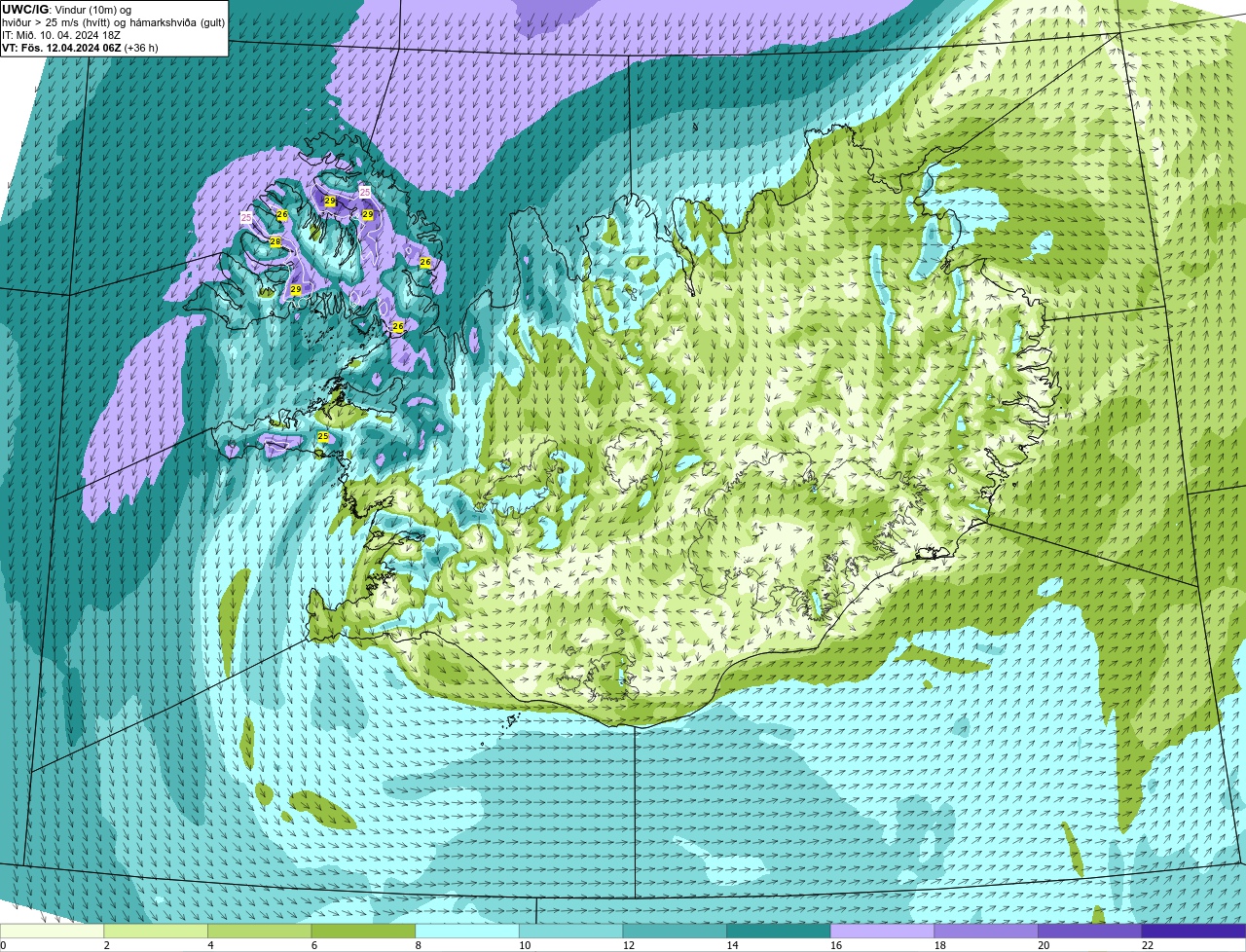Viewport: 1246px width, 952px height.
Task: Click the legend scale number '6'
Action: (x=313, y=945)
